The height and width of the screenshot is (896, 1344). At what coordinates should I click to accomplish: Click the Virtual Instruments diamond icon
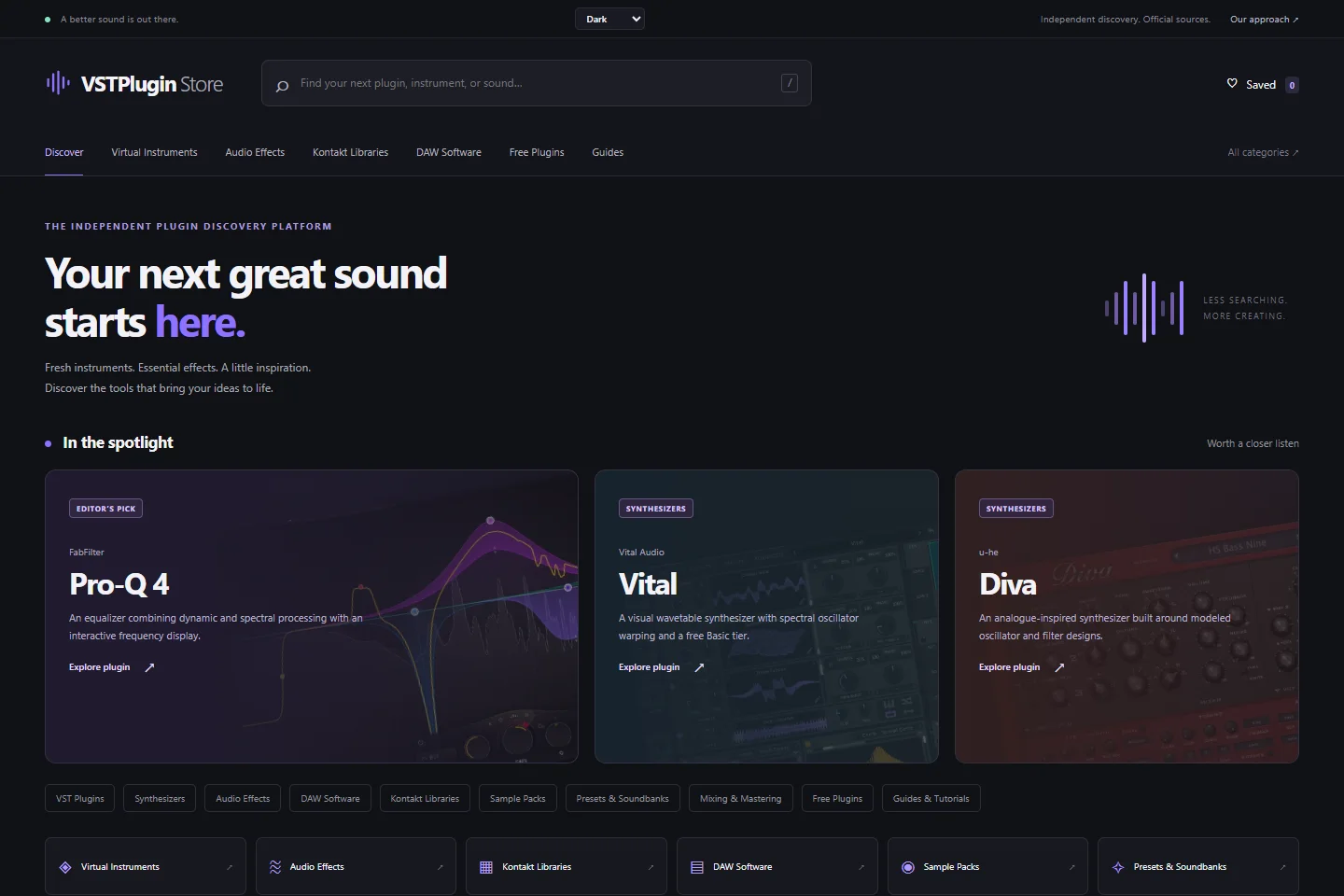click(x=65, y=867)
